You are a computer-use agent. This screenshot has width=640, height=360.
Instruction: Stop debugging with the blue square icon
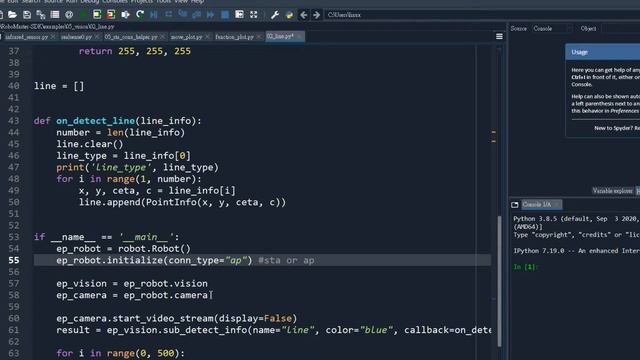(224, 15)
